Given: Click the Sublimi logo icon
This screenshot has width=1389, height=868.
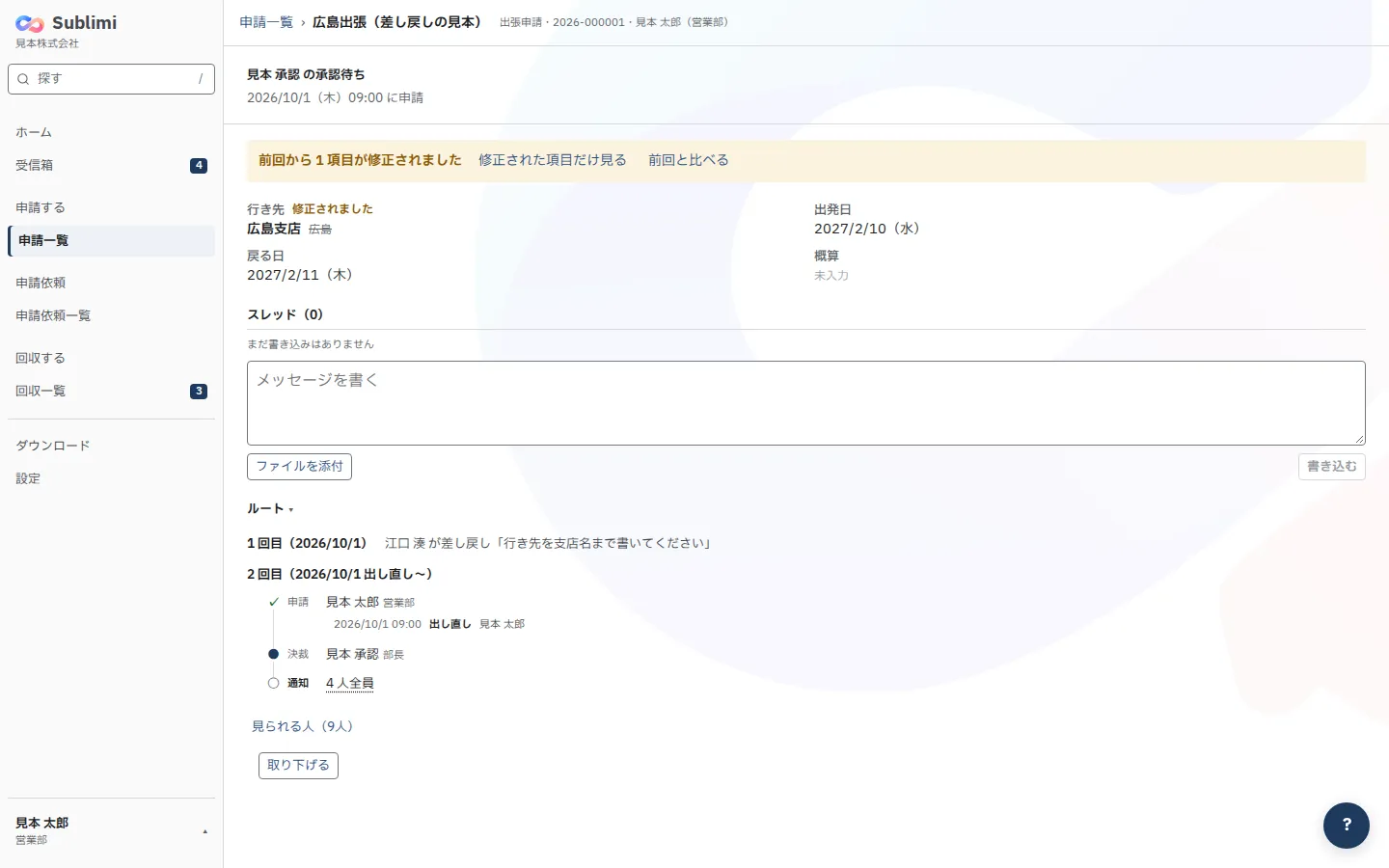Looking at the screenshot, I should click(30, 24).
